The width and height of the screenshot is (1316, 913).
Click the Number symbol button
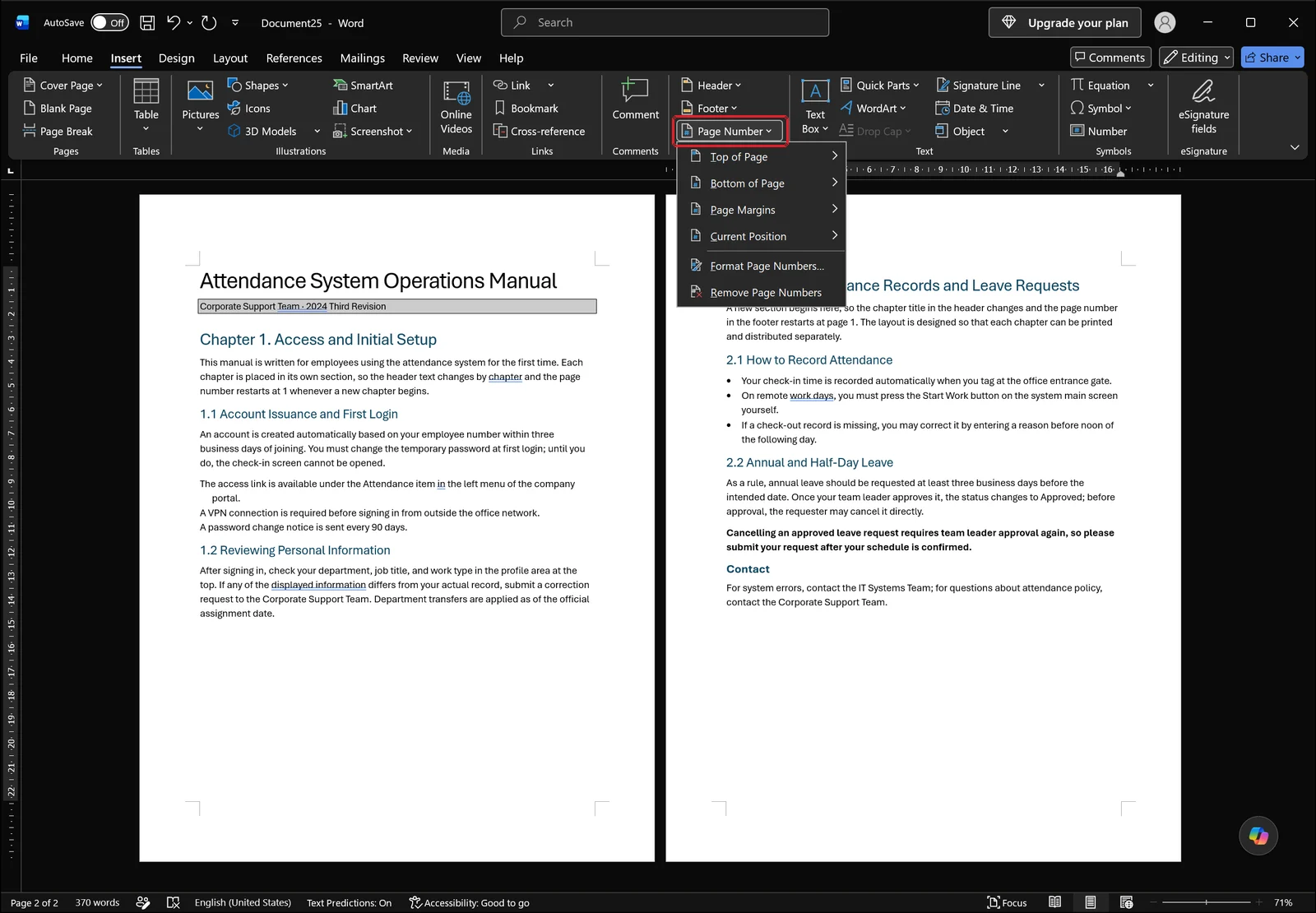(x=1099, y=132)
